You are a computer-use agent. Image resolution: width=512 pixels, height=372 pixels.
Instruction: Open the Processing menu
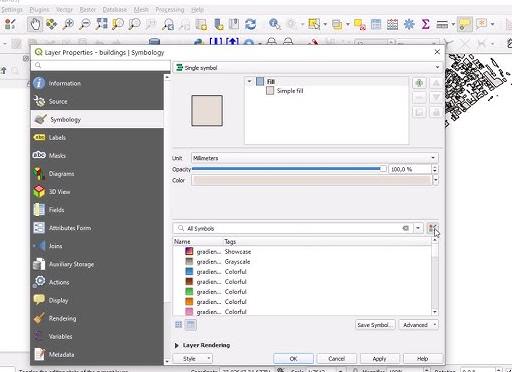click(x=170, y=10)
